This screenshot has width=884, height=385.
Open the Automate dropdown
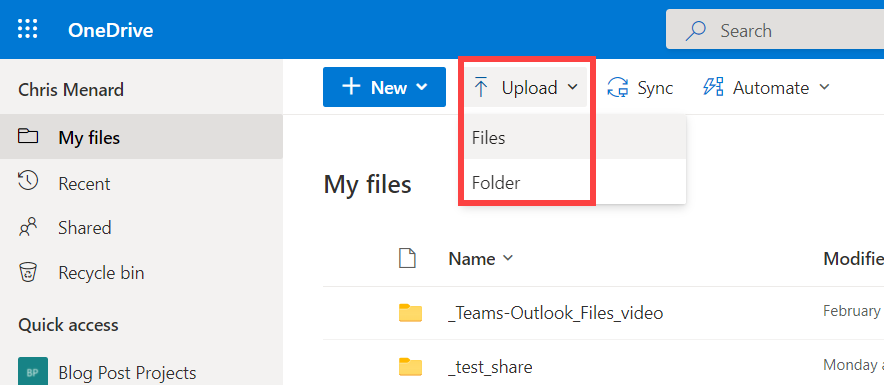(766, 87)
